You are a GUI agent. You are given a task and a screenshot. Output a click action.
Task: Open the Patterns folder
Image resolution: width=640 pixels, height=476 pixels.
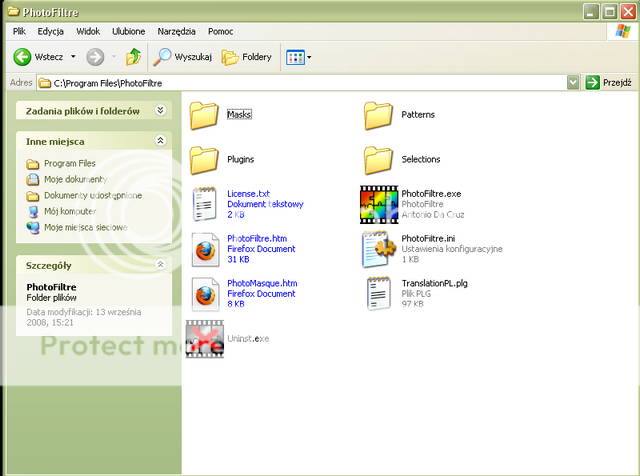(377, 115)
